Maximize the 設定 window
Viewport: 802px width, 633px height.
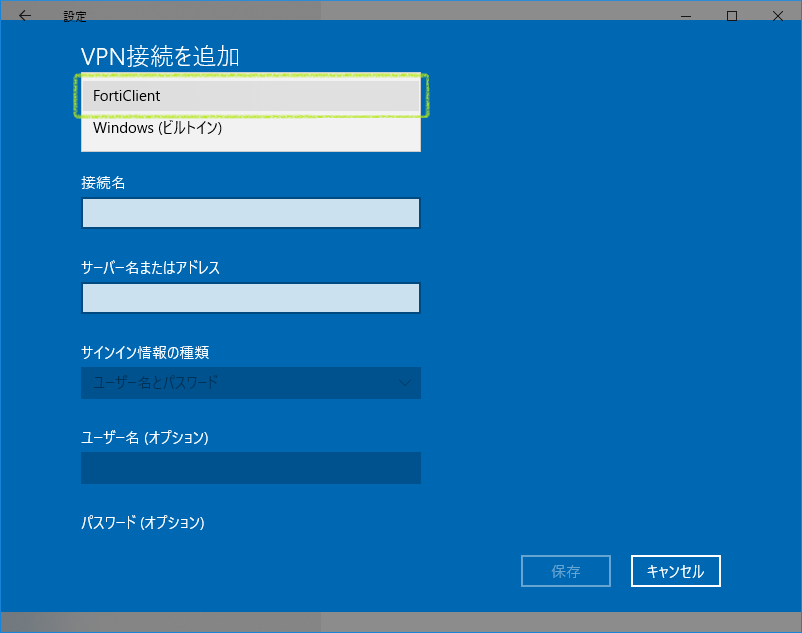tap(732, 16)
